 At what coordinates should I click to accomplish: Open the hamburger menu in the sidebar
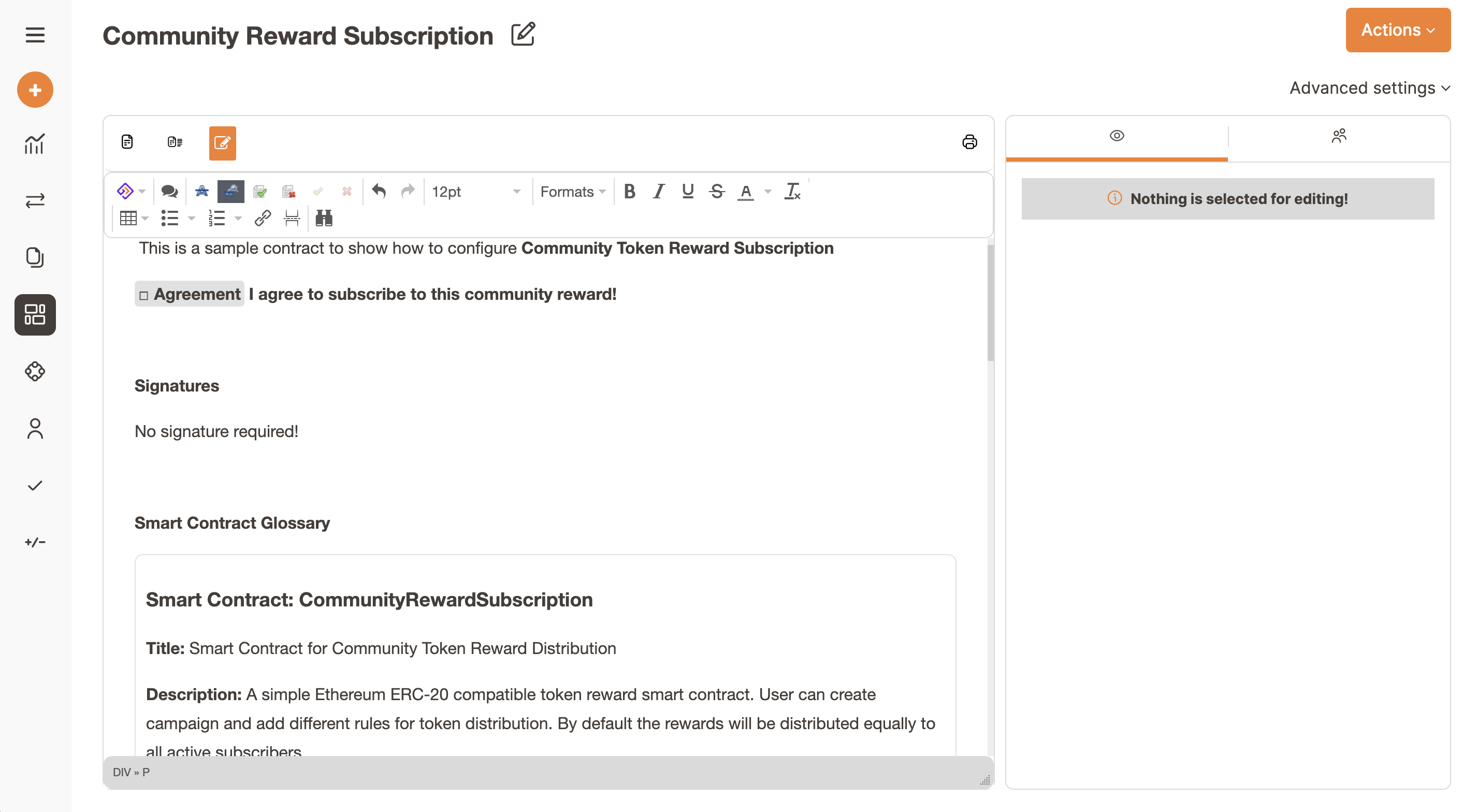pyautogui.click(x=35, y=35)
